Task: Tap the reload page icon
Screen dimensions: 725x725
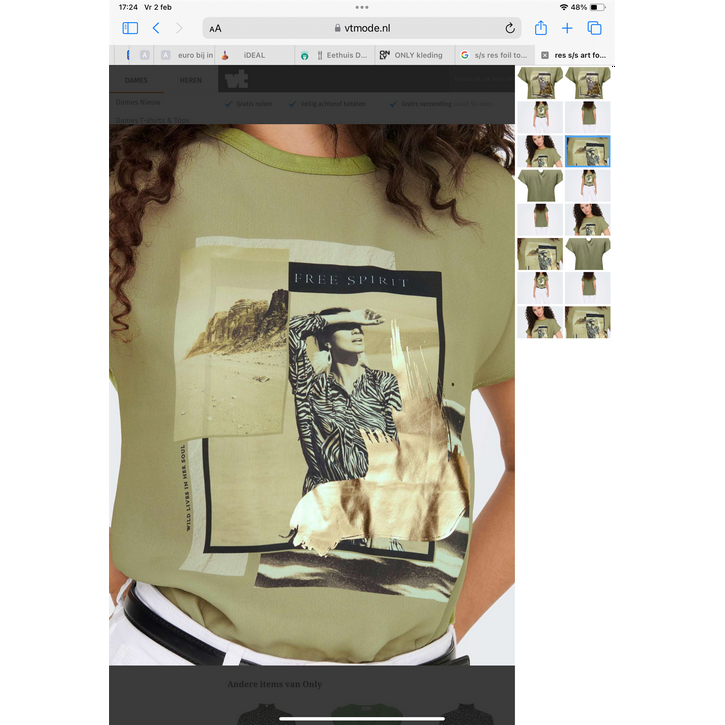Action: [509, 28]
